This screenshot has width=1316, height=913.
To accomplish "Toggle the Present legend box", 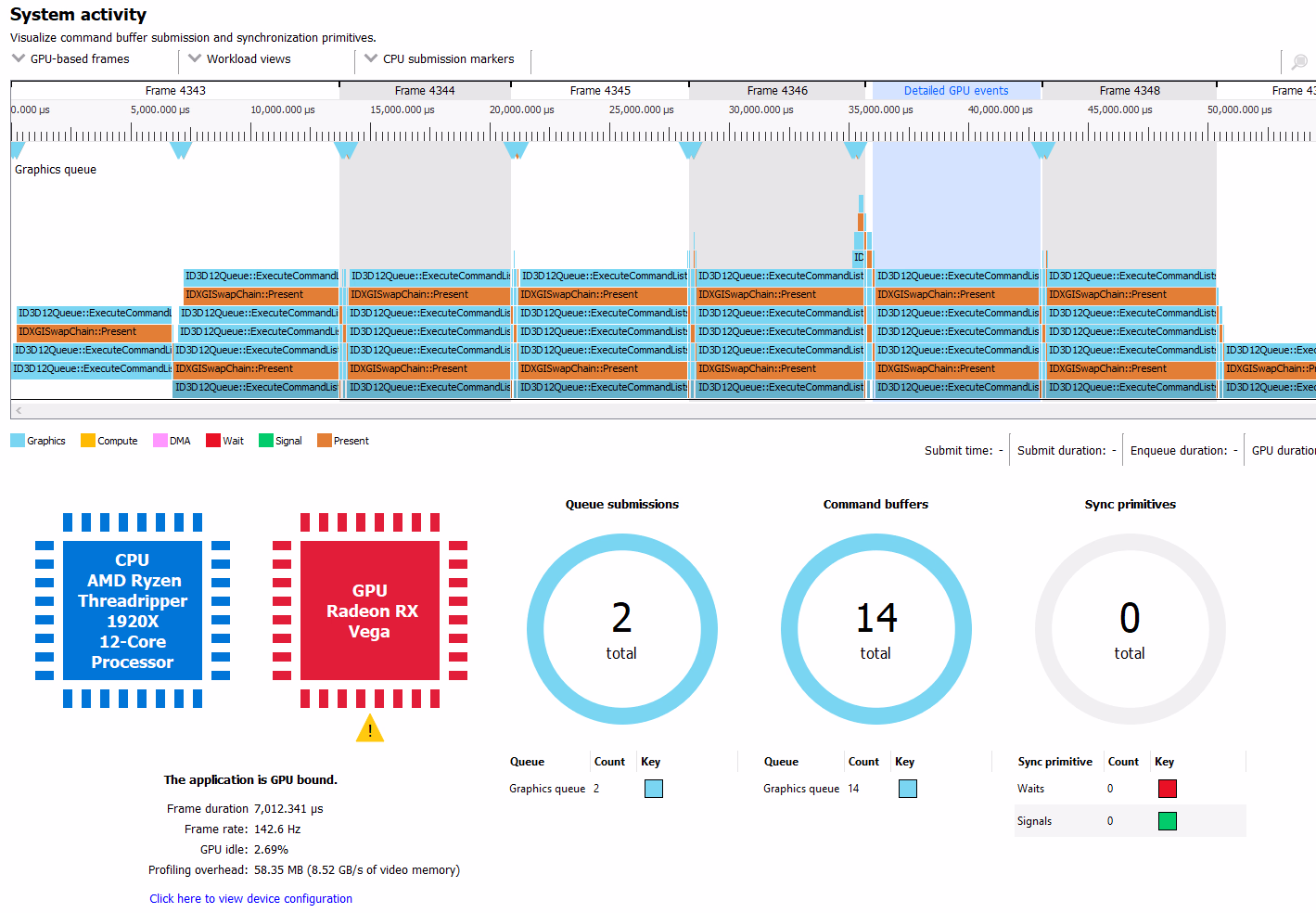I will click(x=325, y=441).
